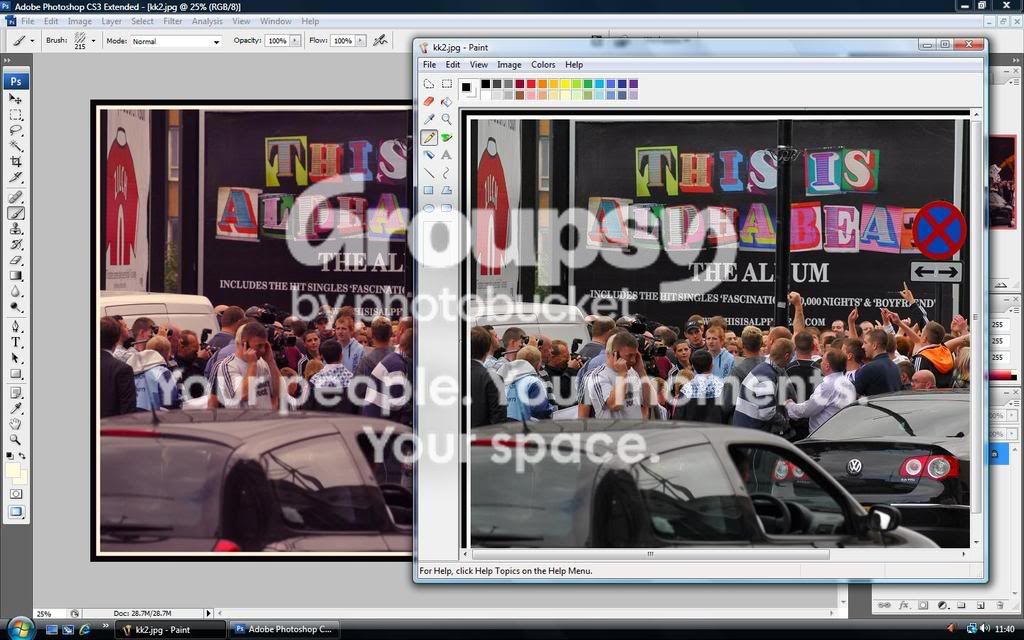Pick the Polygon tool in Paint
This screenshot has width=1024, height=640.
tap(446, 190)
